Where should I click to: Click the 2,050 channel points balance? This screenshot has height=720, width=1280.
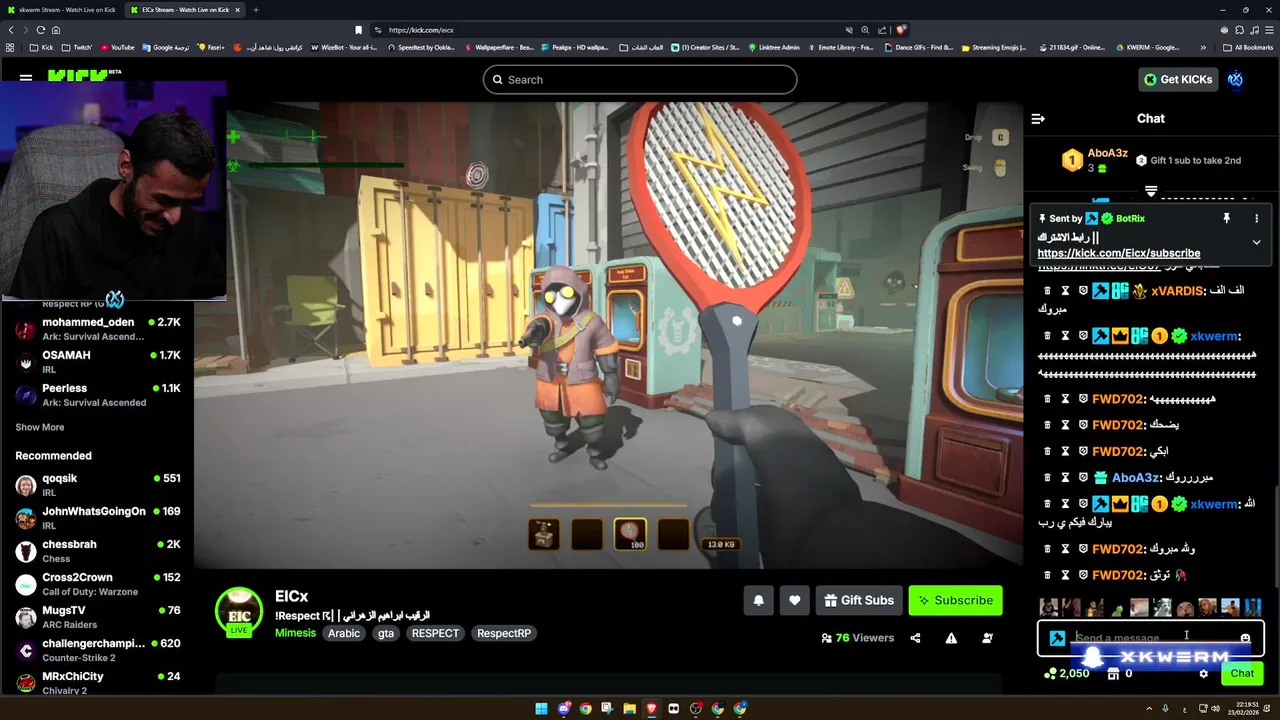(x=1066, y=673)
